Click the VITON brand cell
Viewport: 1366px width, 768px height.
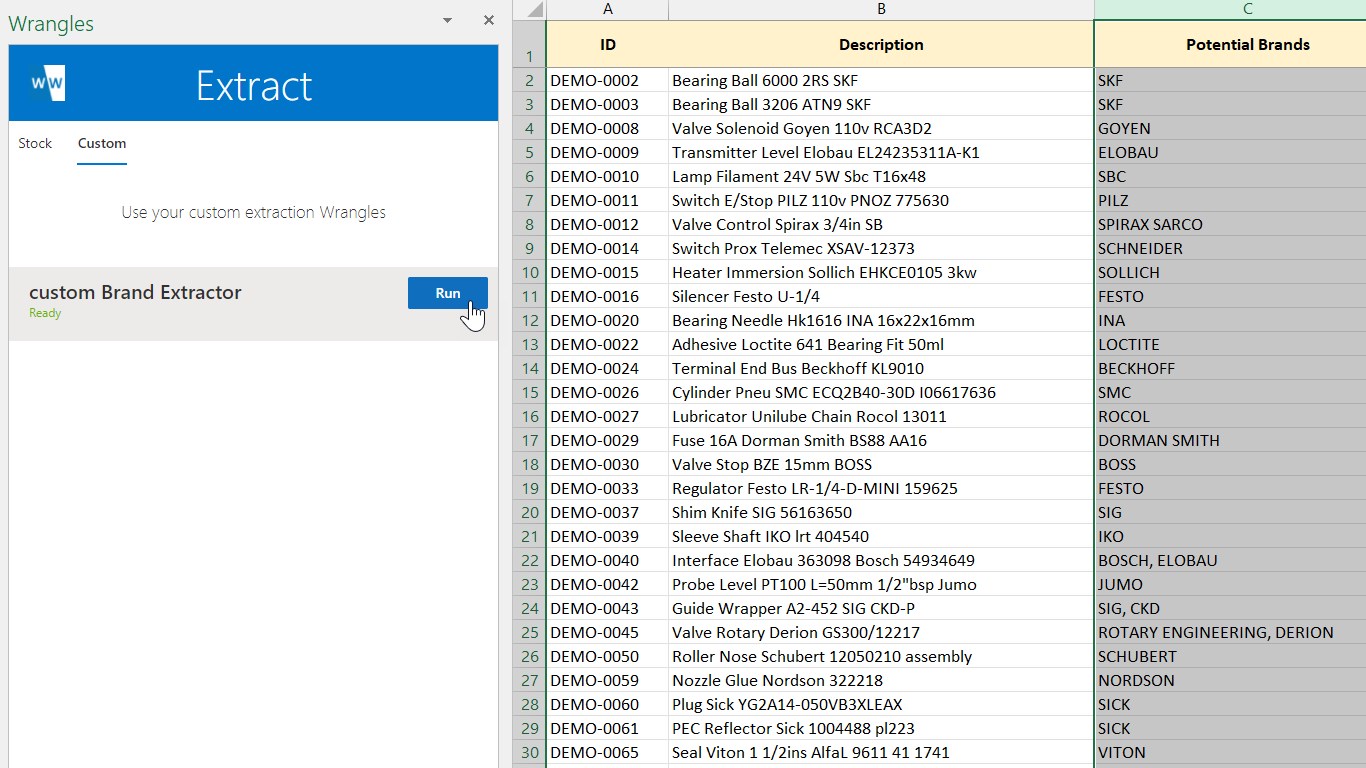[1231, 752]
